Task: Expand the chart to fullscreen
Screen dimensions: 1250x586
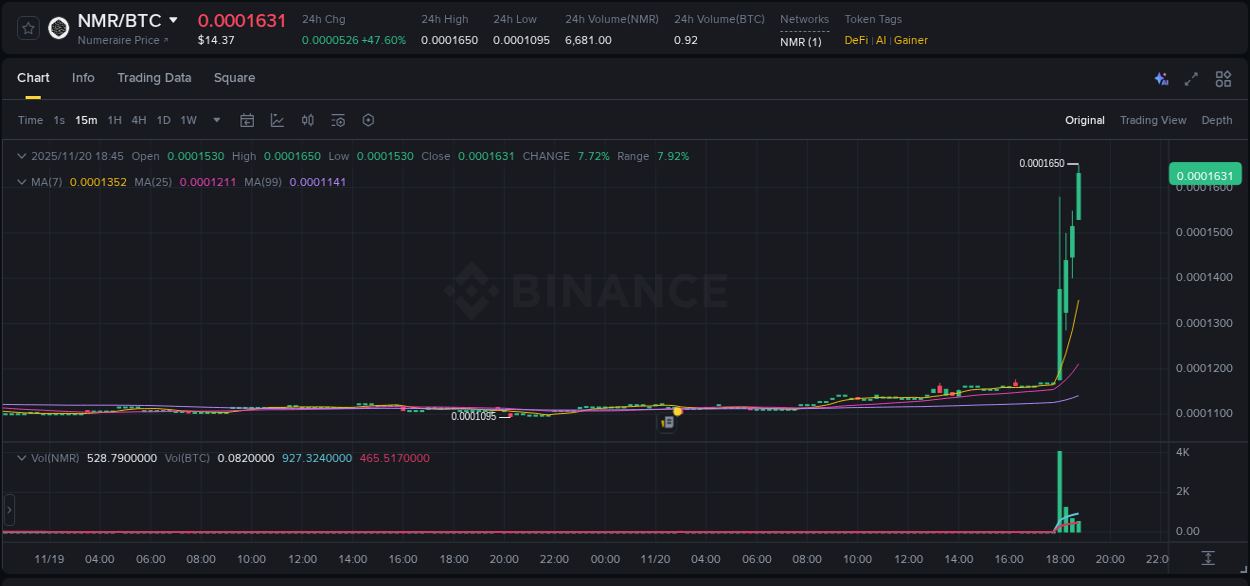Action: pyautogui.click(x=1191, y=78)
